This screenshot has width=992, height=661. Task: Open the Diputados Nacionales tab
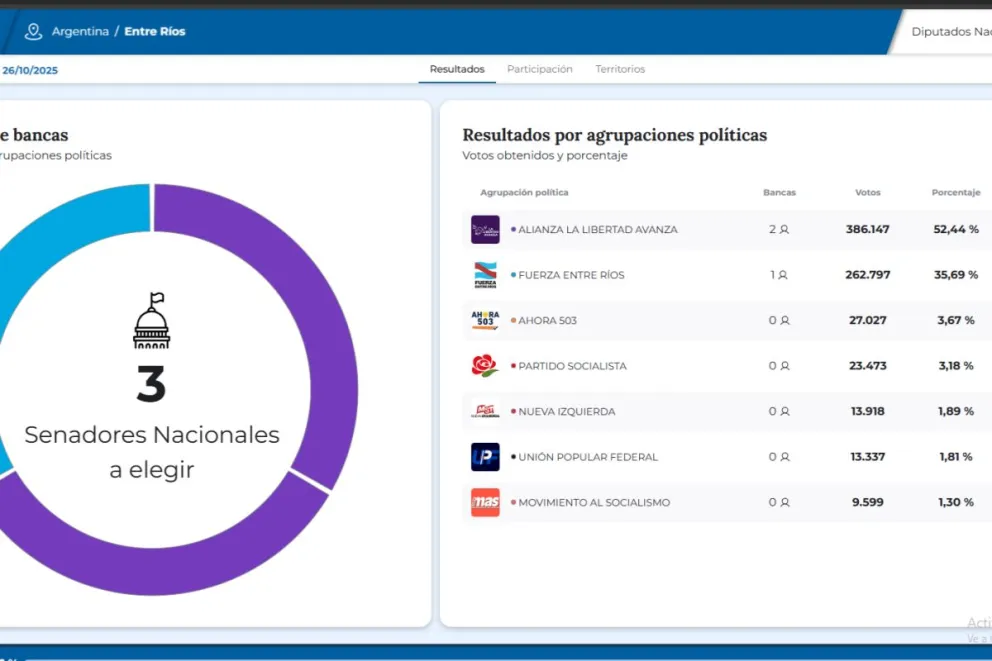(x=950, y=31)
